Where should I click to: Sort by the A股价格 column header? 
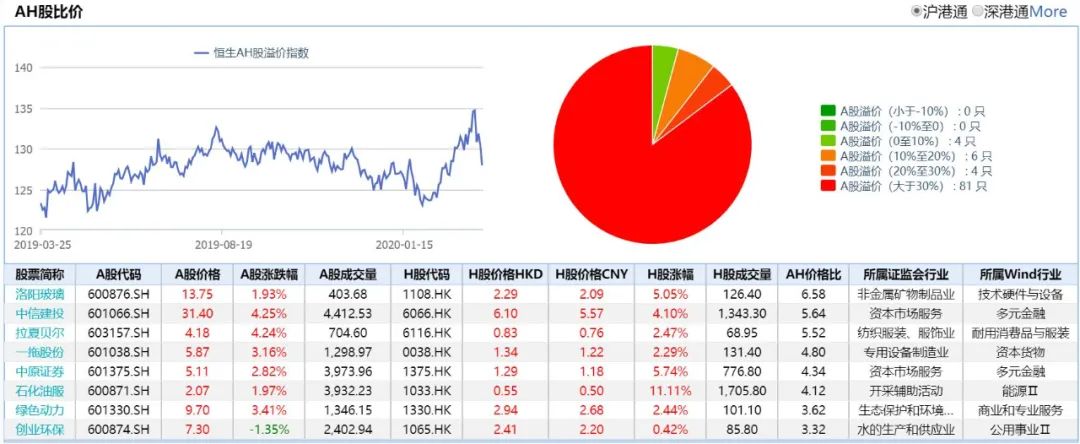[197, 274]
